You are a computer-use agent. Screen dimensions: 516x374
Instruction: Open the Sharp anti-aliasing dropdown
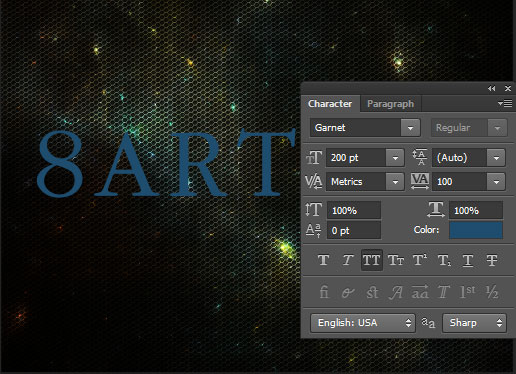coord(474,323)
